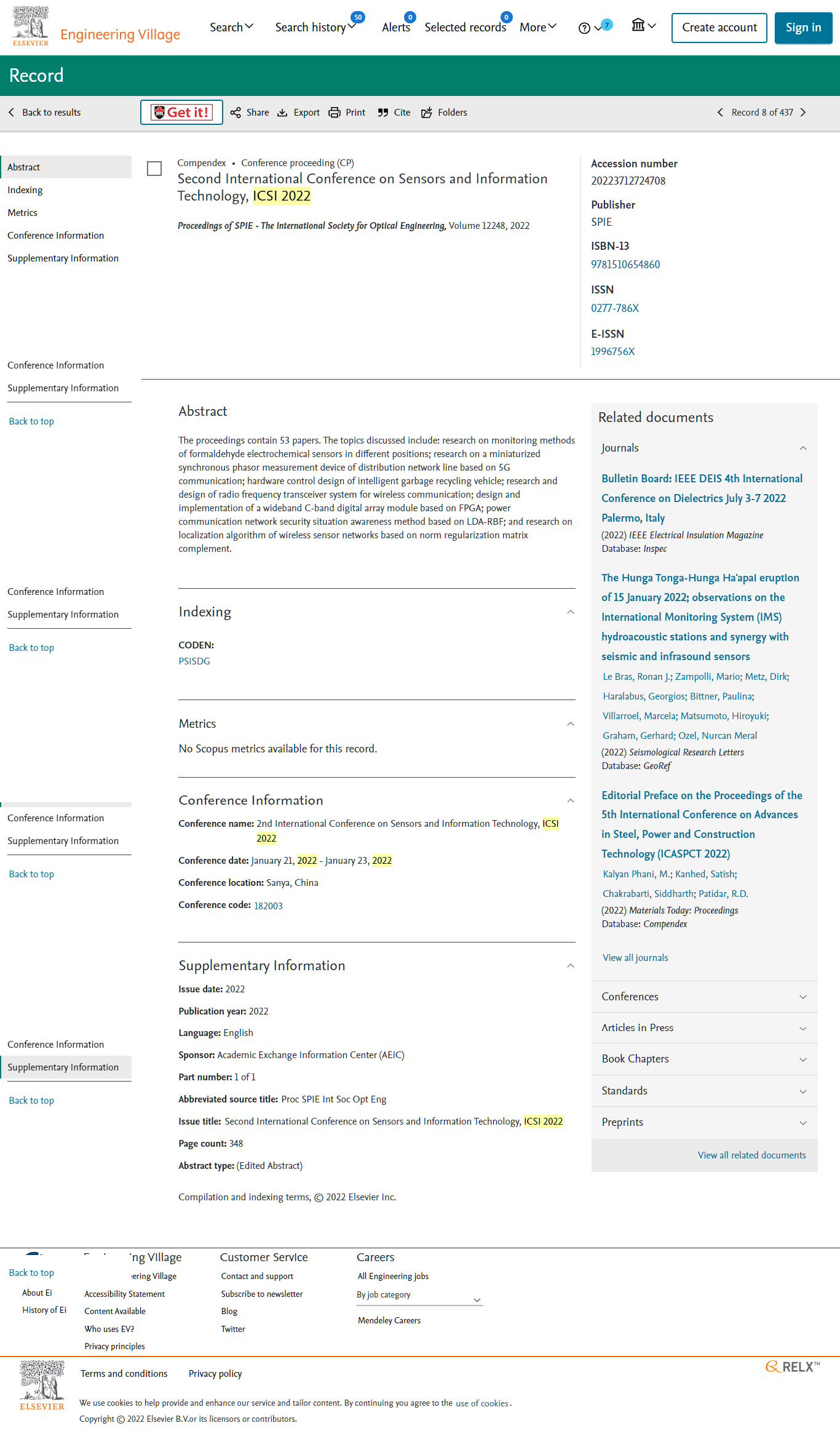Viewport: 840px width, 1431px height.
Task: Open the More menu
Action: [537, 28]
